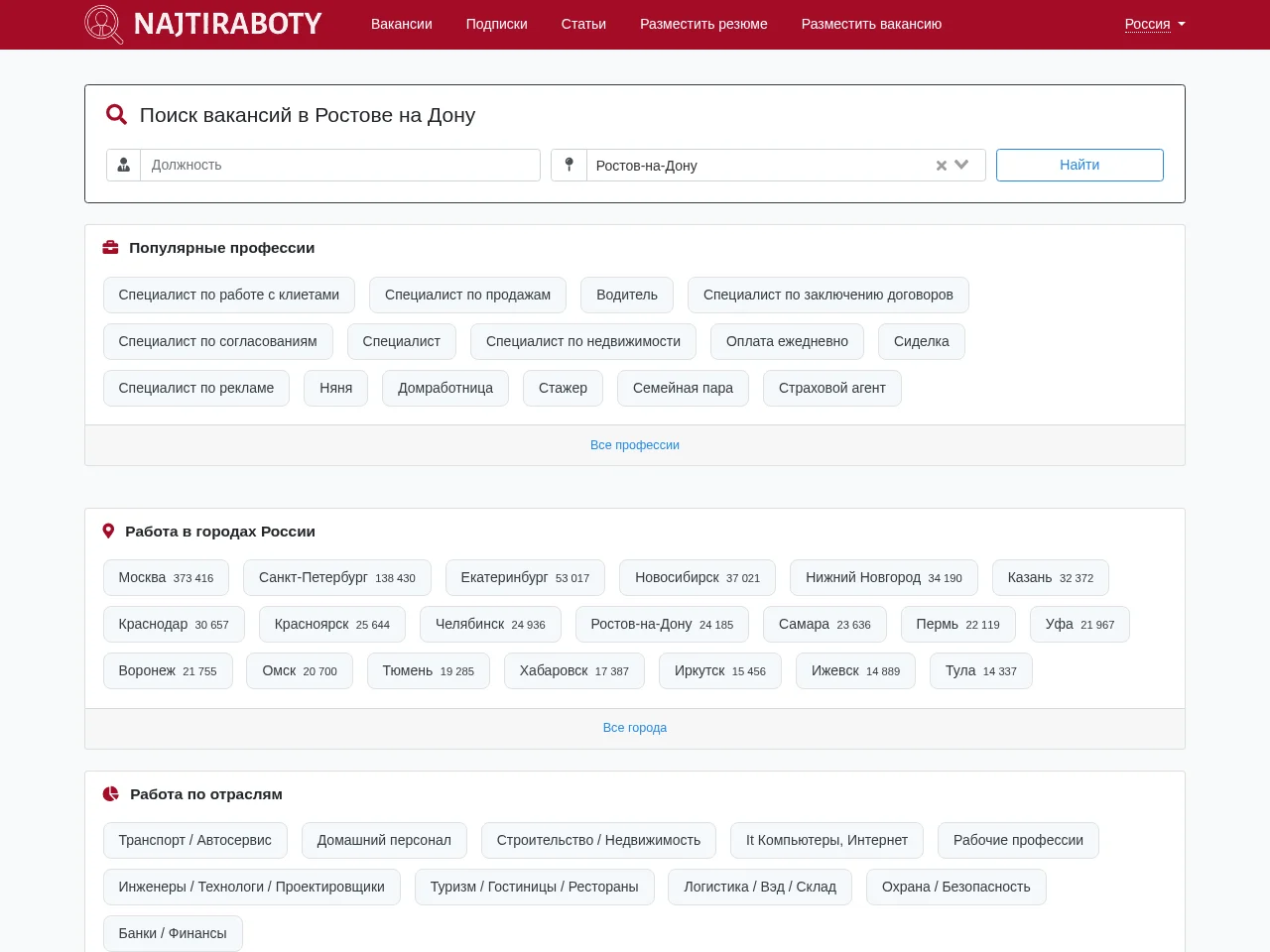Viewport: 1270px width, 952px height.
Task: Click the red search icon beside the heading
Action: pos(117,115)
